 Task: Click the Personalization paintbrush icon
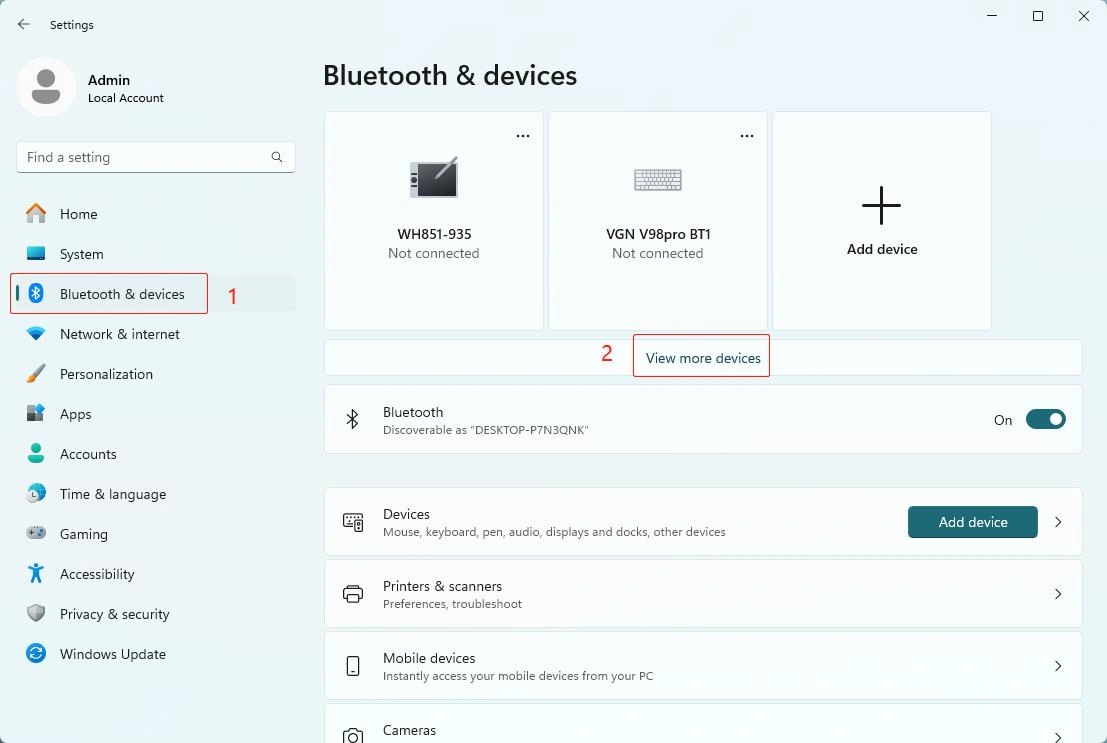click(x=36, y=374)
